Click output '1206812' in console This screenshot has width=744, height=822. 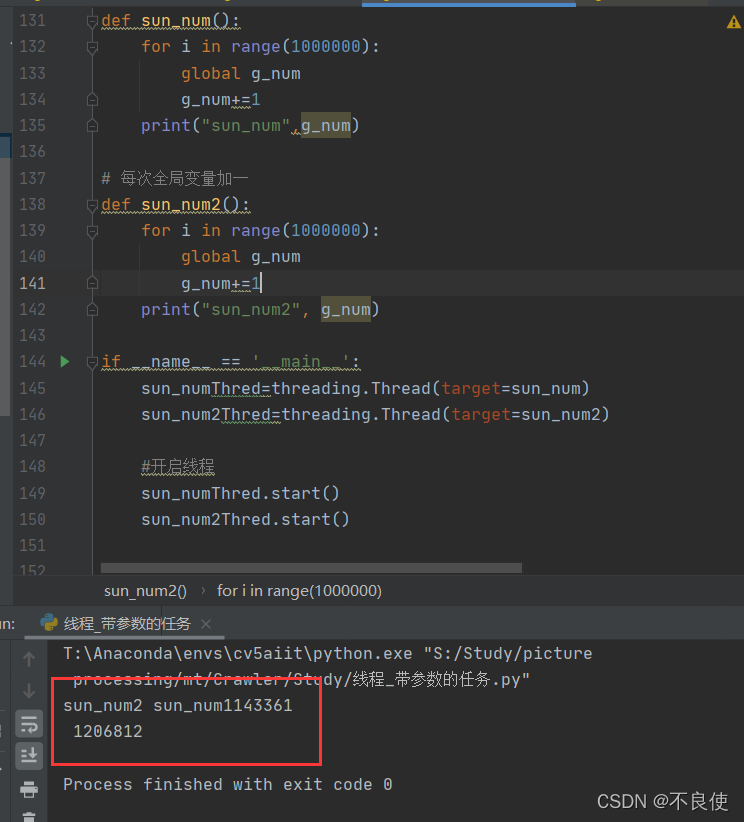pos(107,732)
